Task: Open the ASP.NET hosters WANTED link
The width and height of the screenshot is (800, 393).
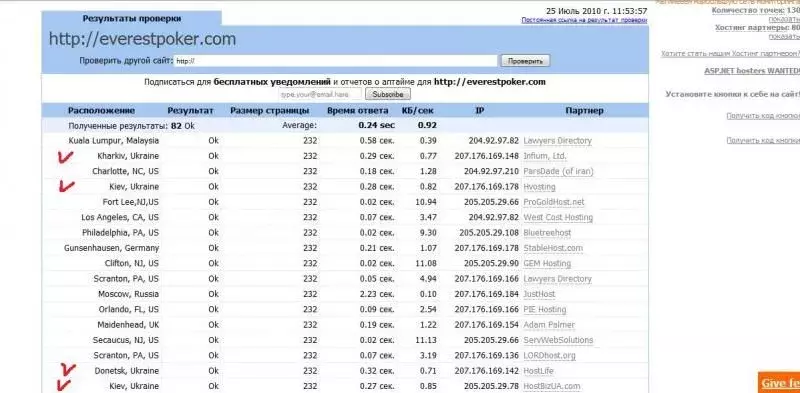Action: point(752,71)
